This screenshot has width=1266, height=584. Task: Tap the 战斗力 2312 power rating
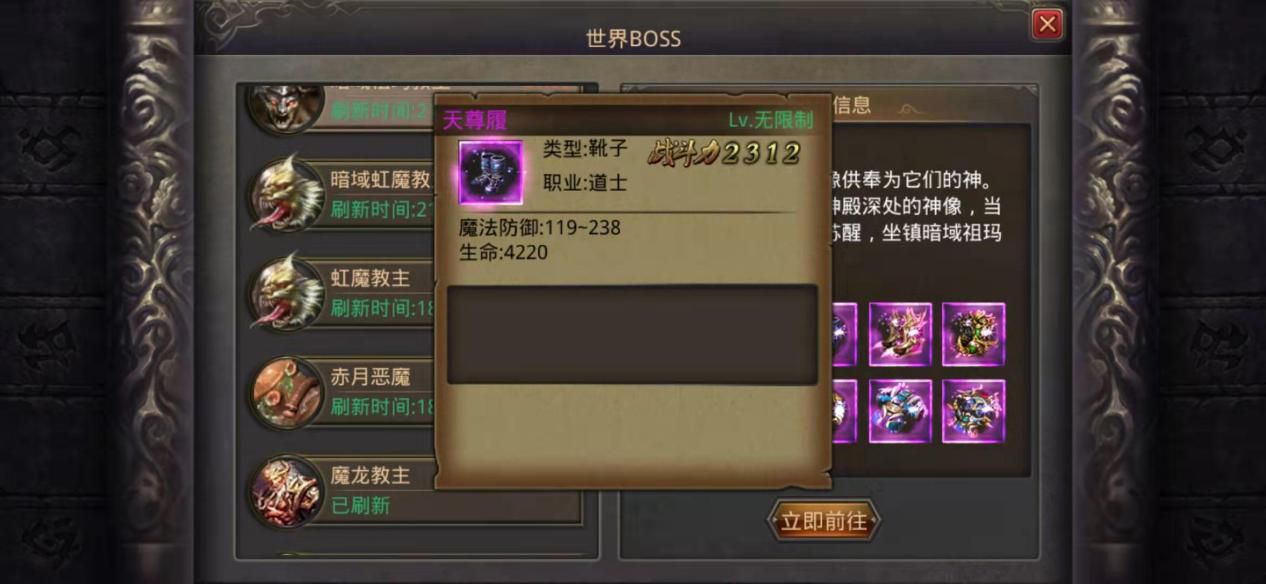coord(723,153)
